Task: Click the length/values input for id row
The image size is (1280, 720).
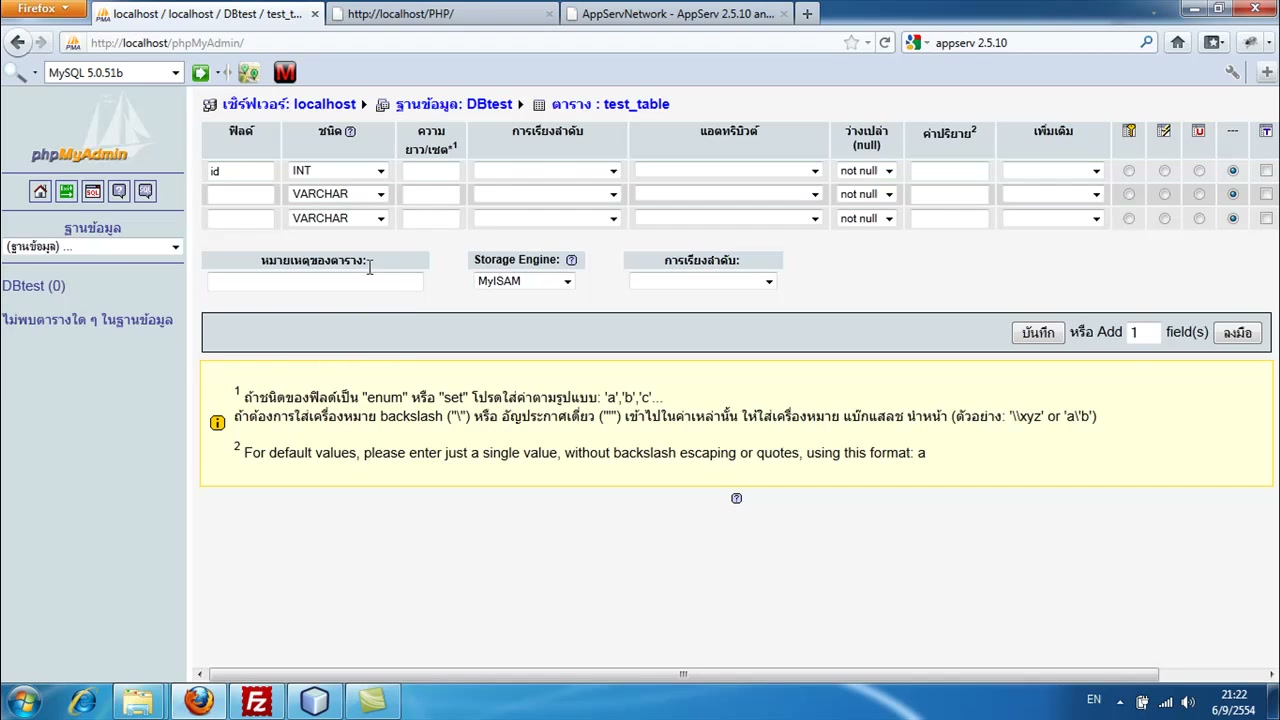Action: click(x=431, y=171)
